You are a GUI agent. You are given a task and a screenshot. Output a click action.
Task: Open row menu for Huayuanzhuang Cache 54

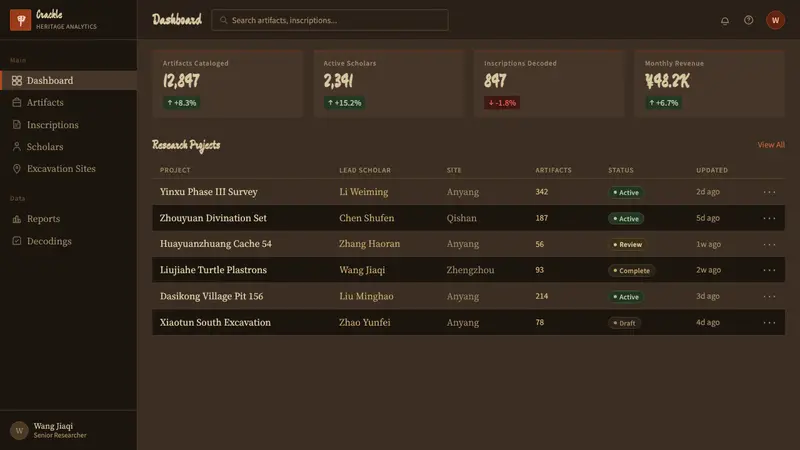coord(769,244)
